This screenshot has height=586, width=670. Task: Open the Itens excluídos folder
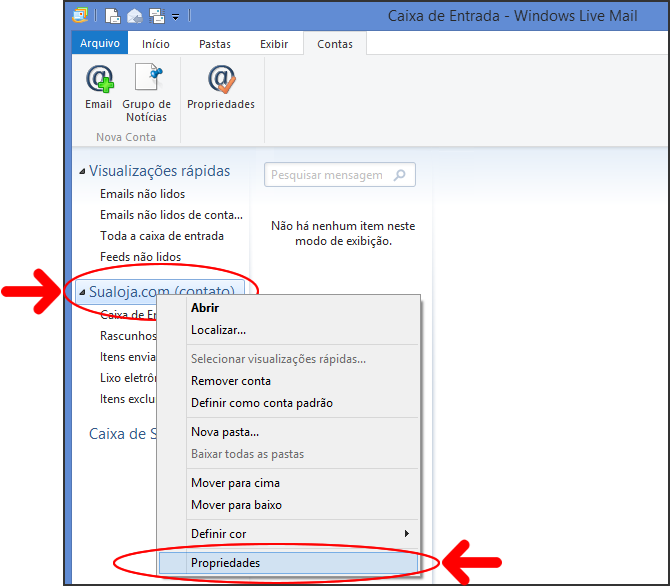[x=128, y=399]
